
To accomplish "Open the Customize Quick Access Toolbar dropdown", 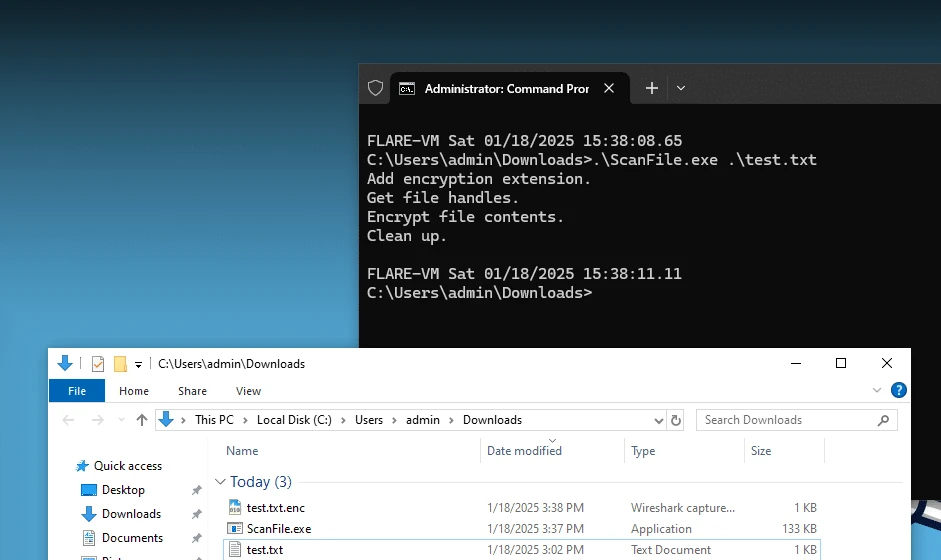I will 138,364.
